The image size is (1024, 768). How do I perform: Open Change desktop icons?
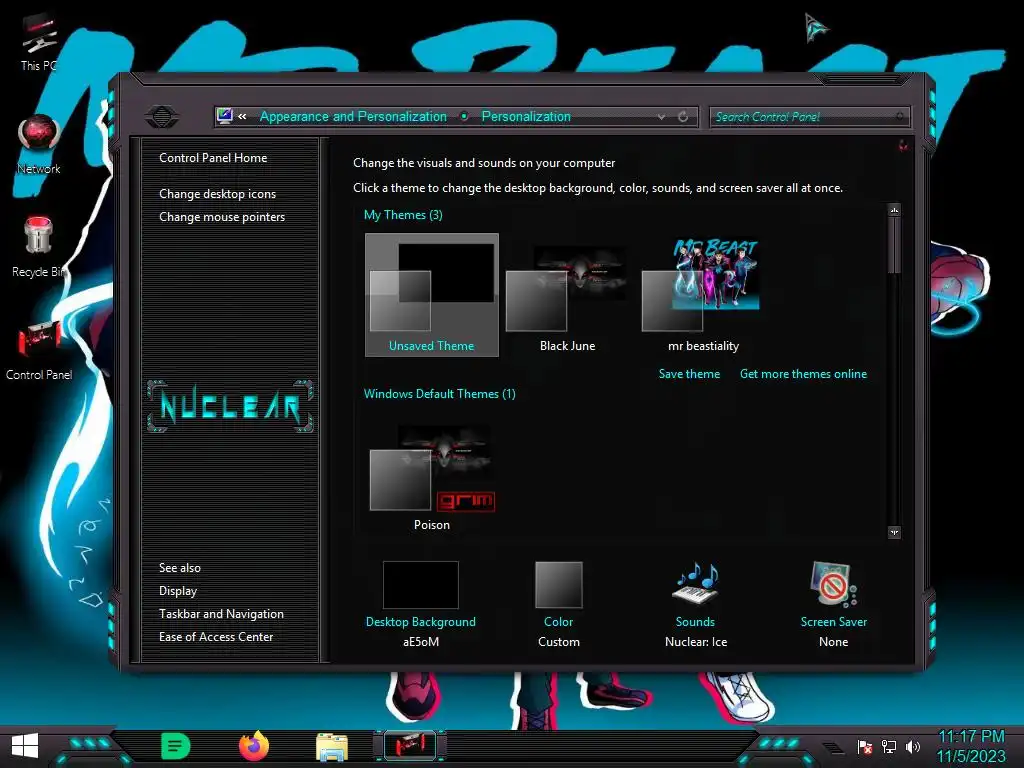click(x=217, y=194)
